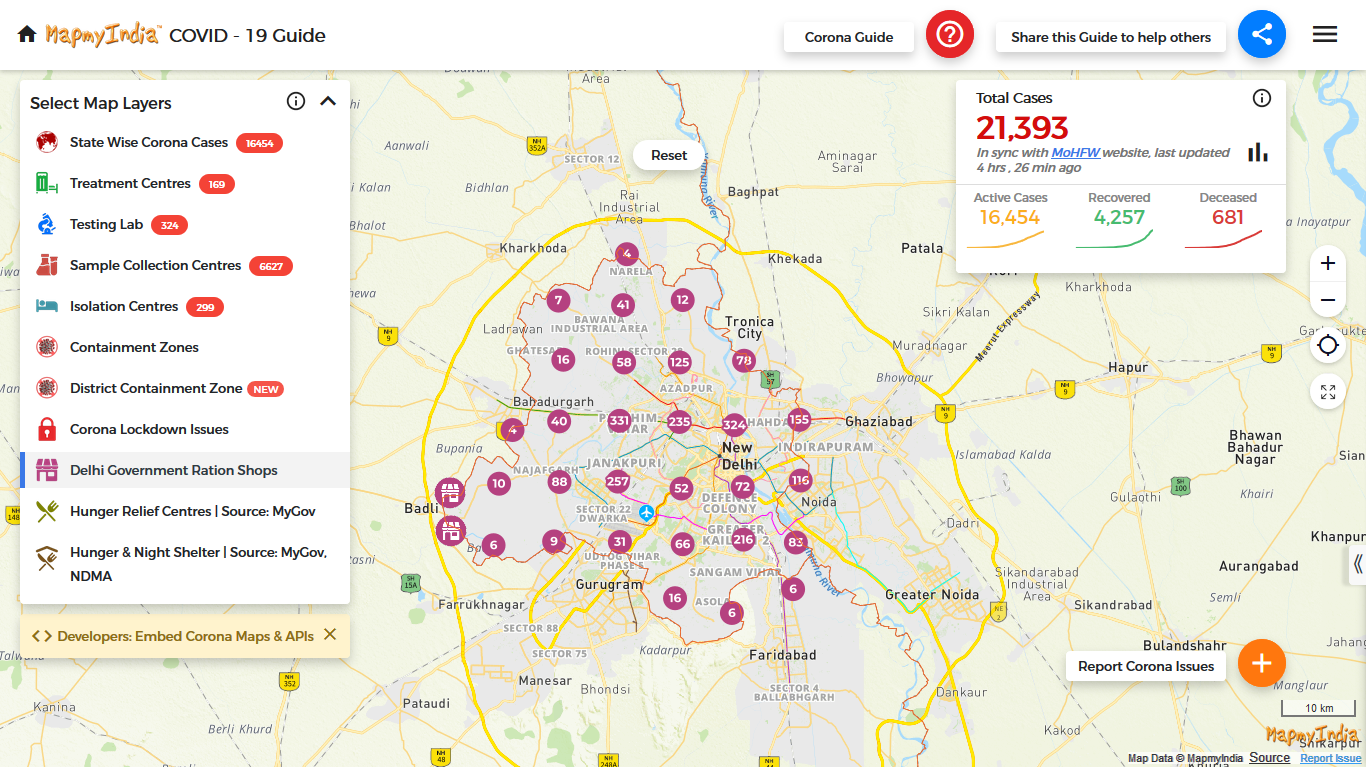Click Share this Guide to help others
This screenshot has width=1366, height=767.
(1111, 37)
